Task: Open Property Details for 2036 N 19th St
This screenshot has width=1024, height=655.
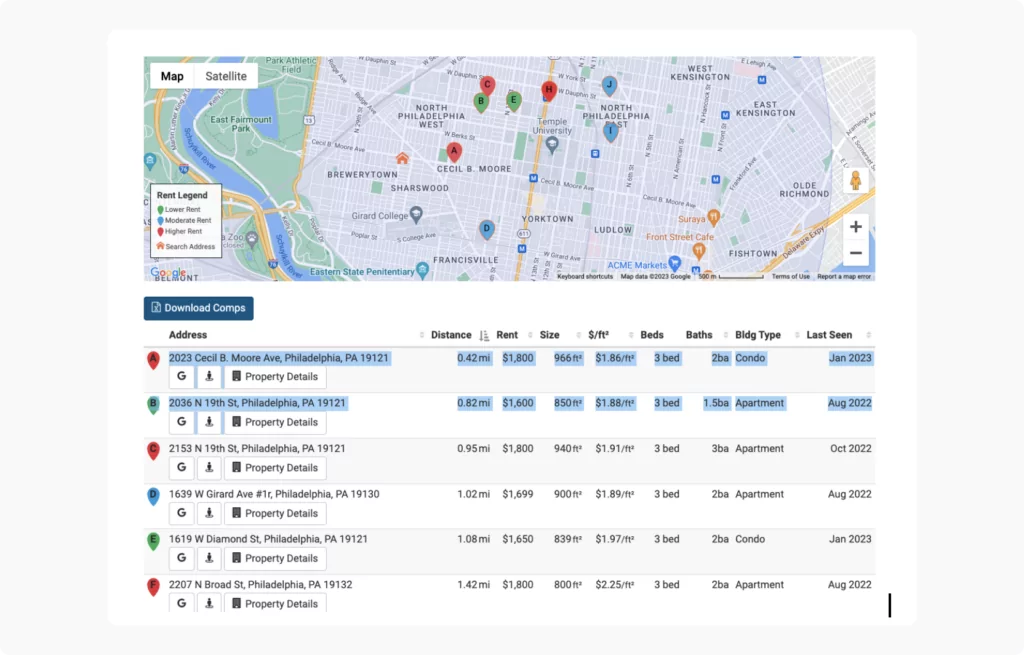Action: 275,422
